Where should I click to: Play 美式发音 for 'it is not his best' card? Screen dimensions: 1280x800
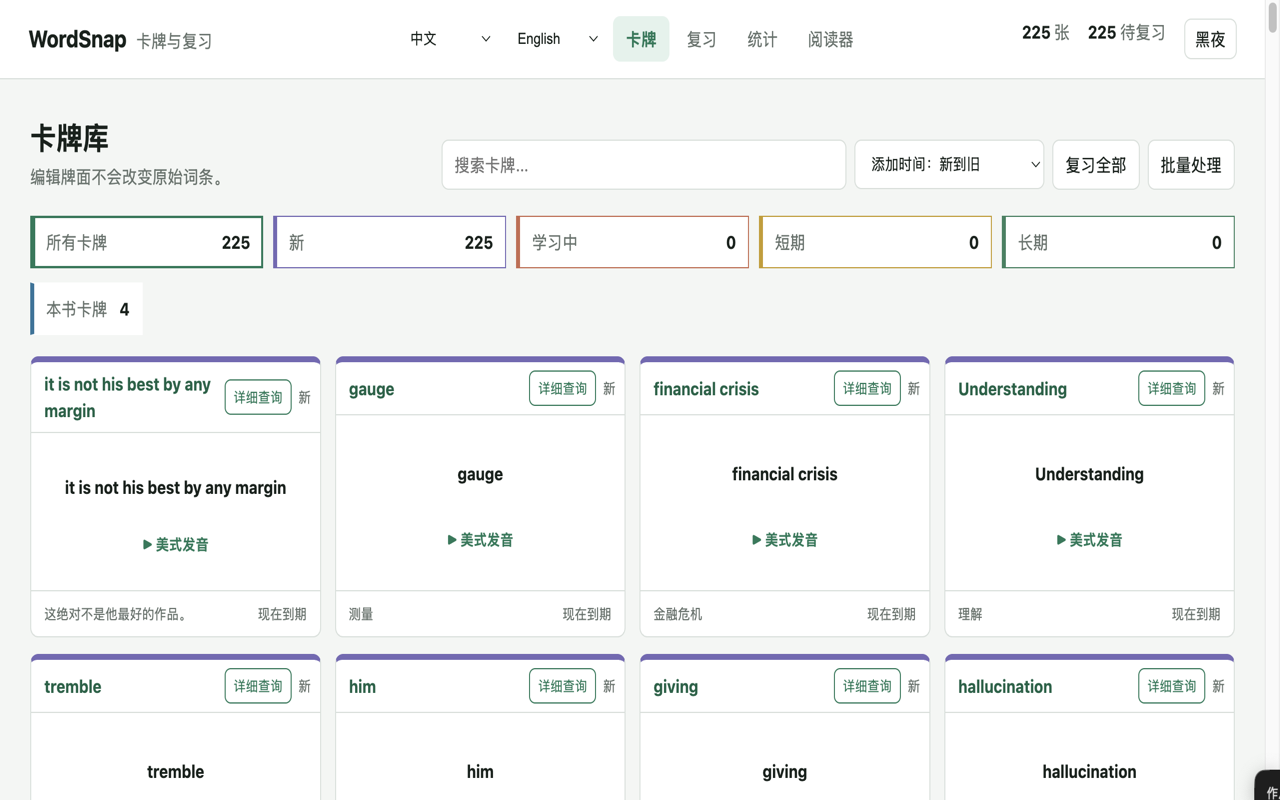click(176, 545)
